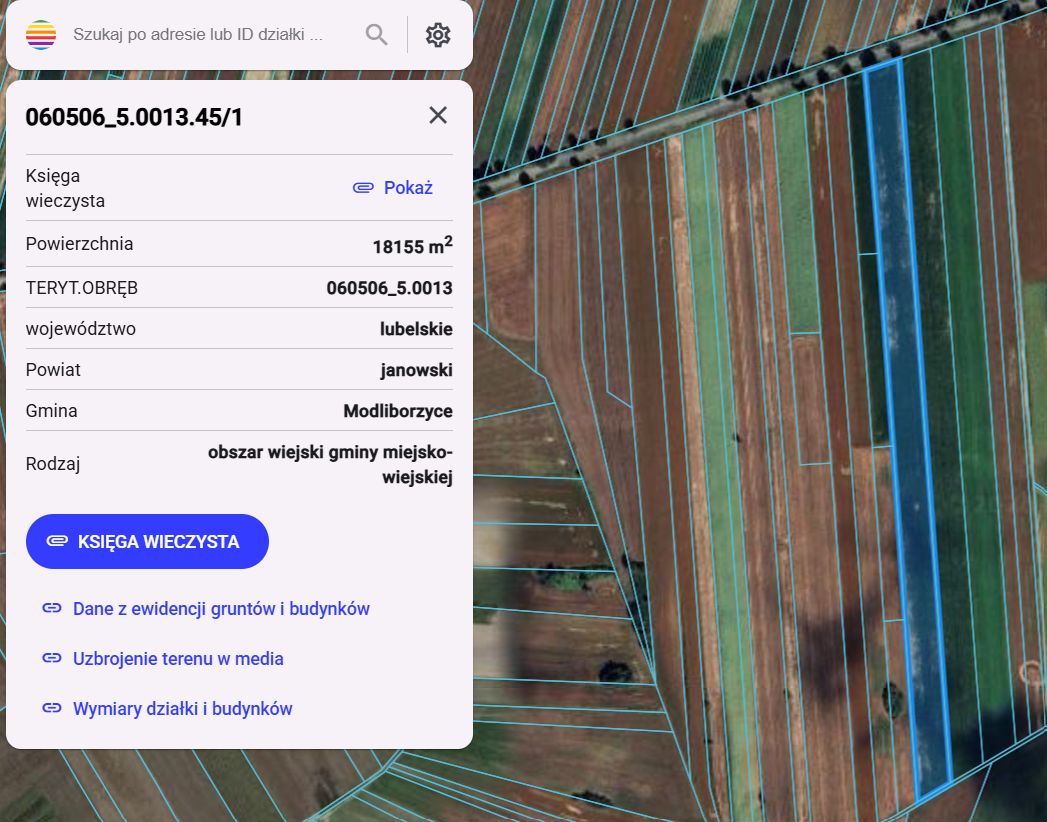Open the Uzbrojenie terenu w media link
The image size is (1047, 822).
click(178, 659)
